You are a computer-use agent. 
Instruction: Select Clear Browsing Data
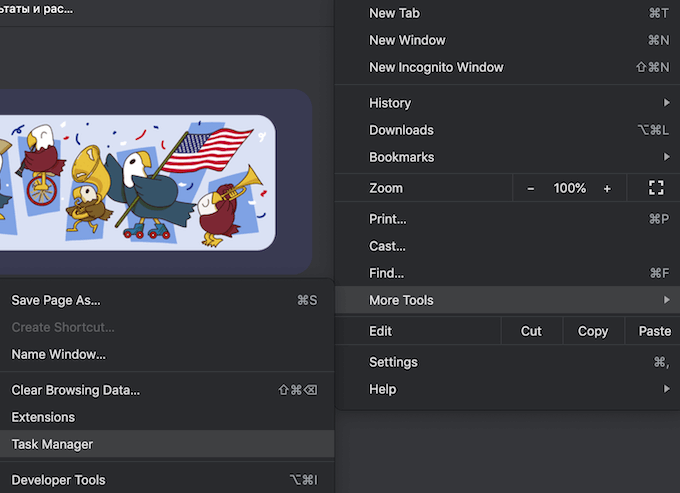(76, 390)
